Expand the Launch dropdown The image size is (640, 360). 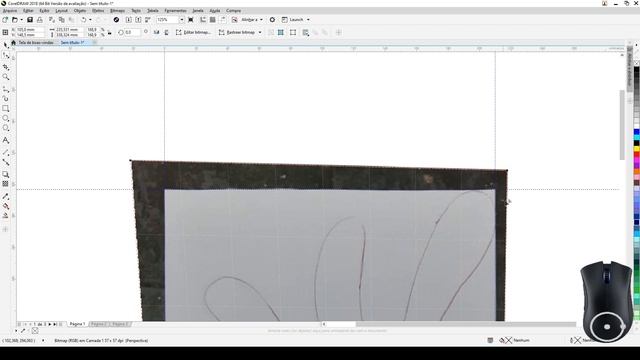308,20
